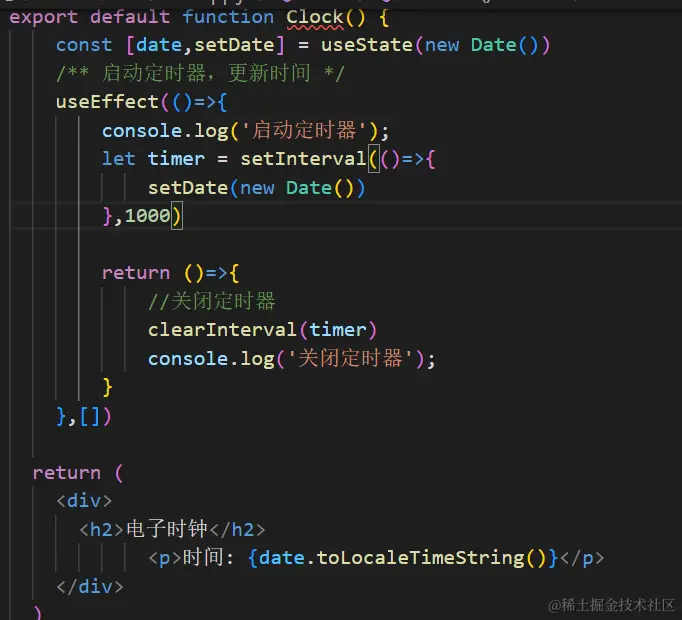Click timer argument in clearInterval
Screen dimensions: 682x620
[338, 330]
